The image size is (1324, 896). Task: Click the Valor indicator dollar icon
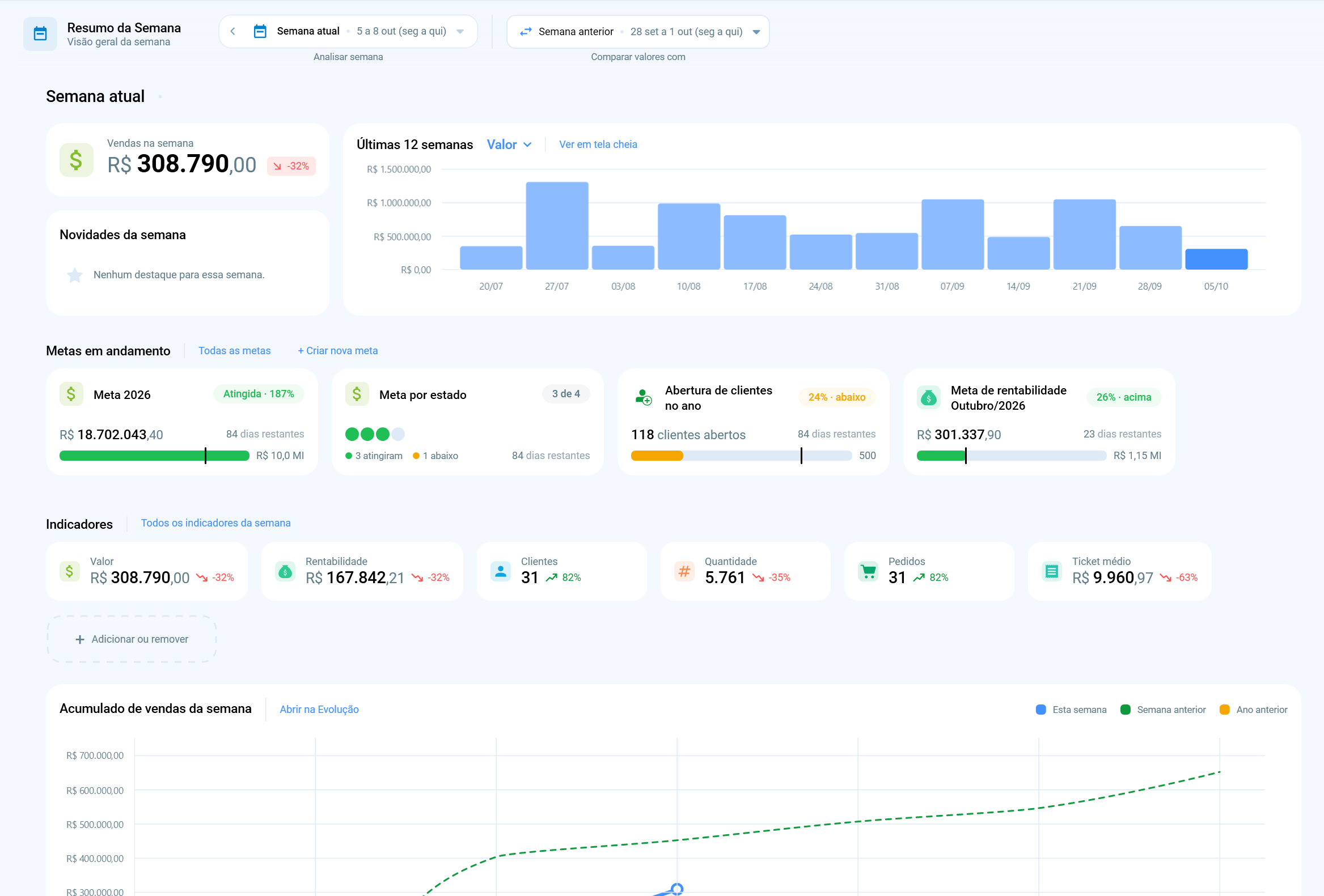[70, 571]
